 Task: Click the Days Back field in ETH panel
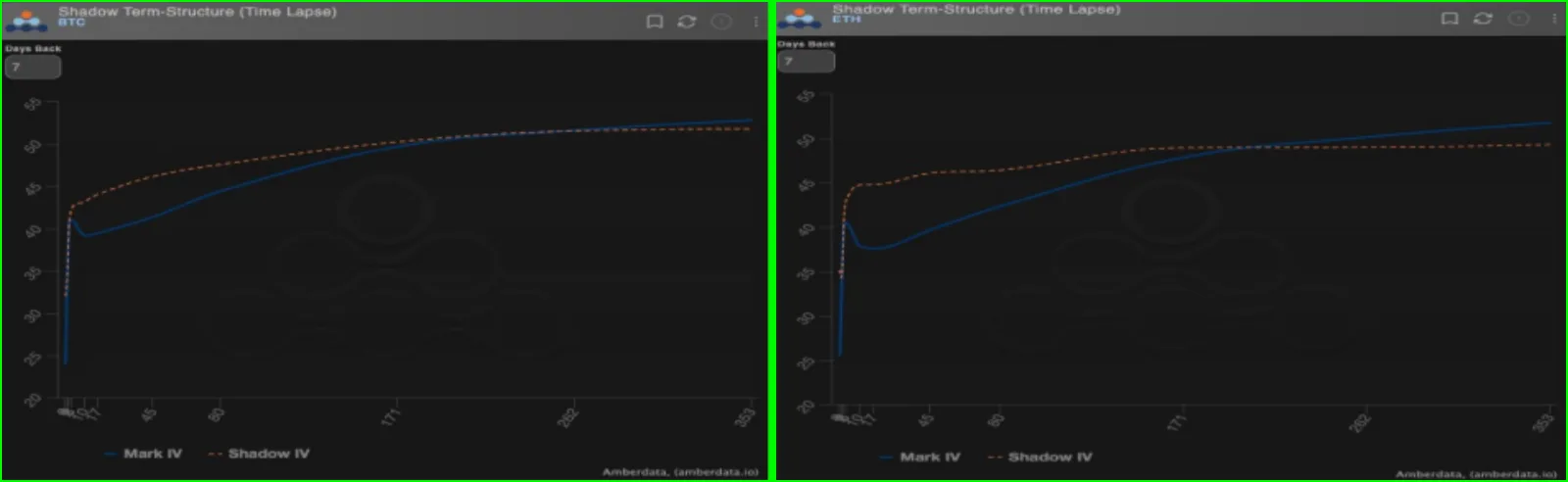(806, 62)
